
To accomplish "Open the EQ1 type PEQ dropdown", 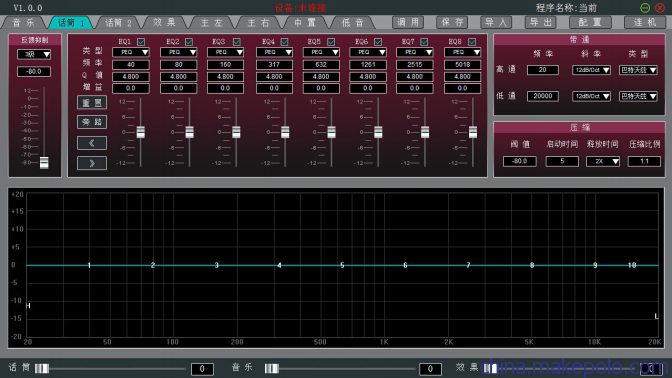I will point(131,52).
